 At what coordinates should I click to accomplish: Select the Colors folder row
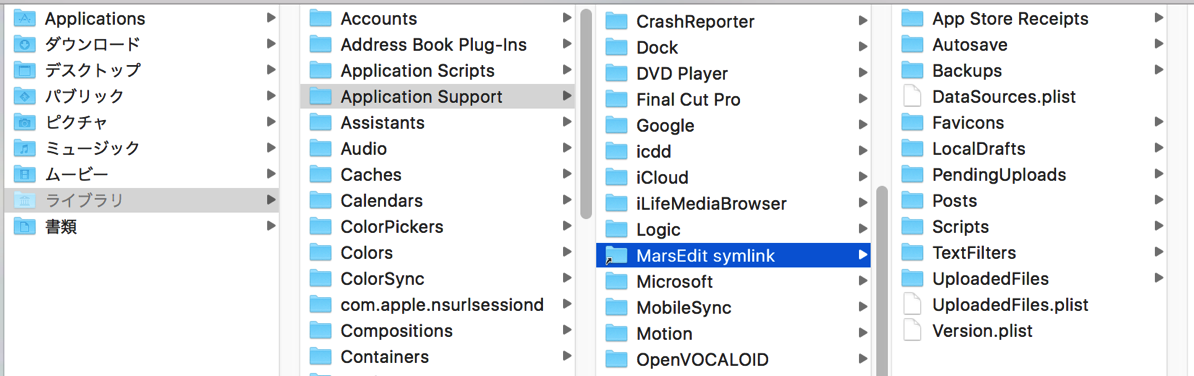[438, 253]
